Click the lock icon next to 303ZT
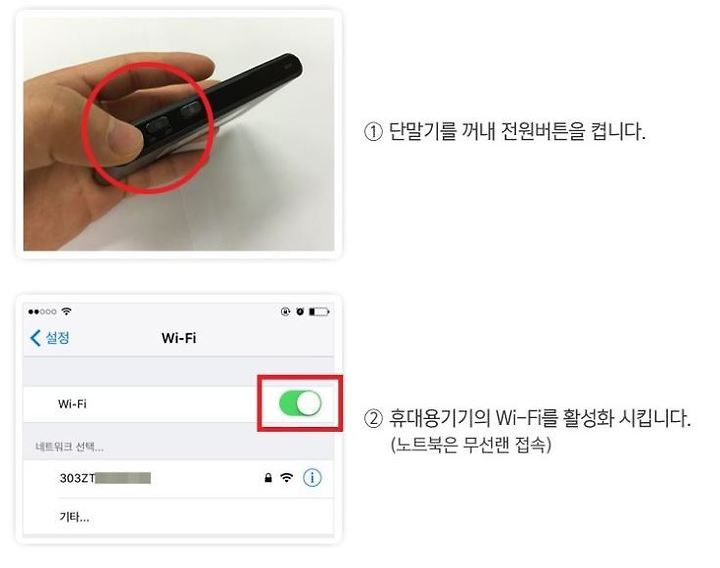Image resolution: width=720 pixels, height=568 pixels. pyautogui.click(x=268, y=478)
